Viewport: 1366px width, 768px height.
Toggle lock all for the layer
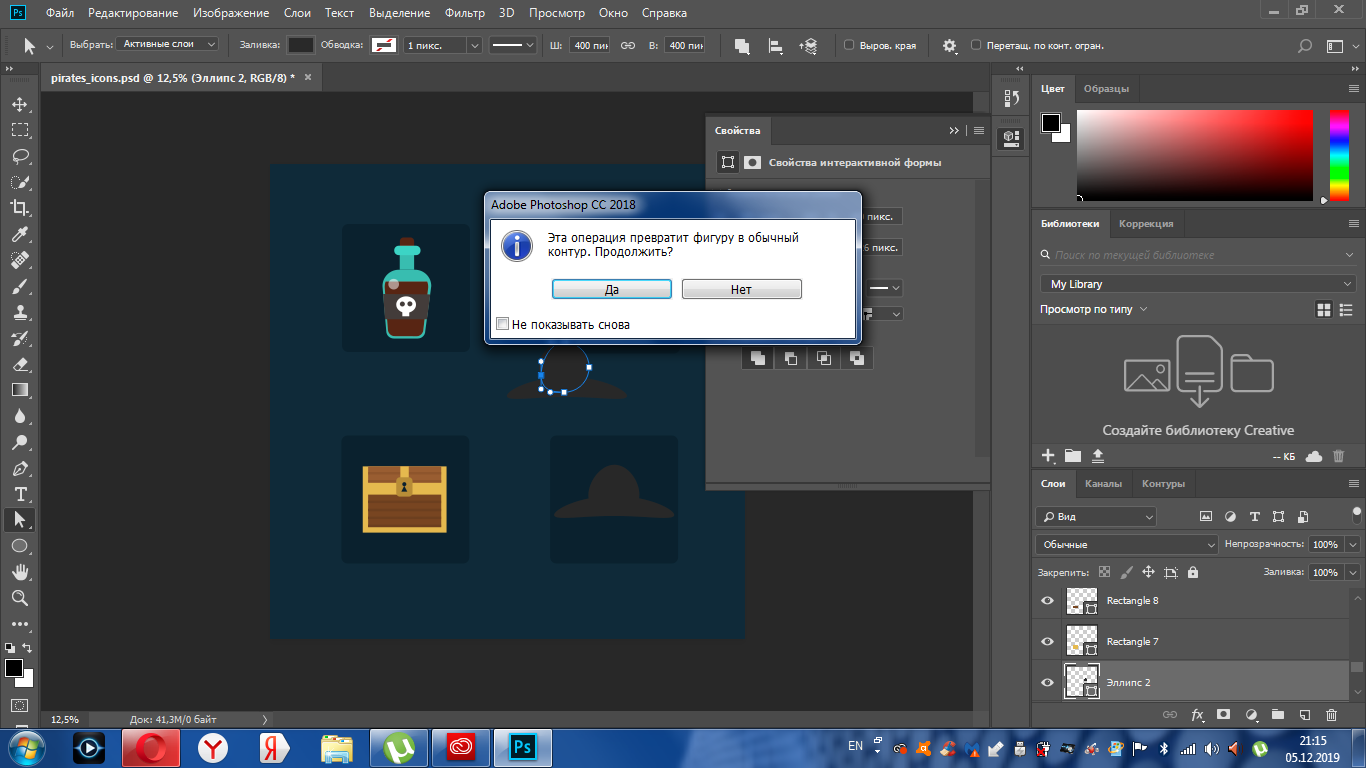tap(1193, 572)
